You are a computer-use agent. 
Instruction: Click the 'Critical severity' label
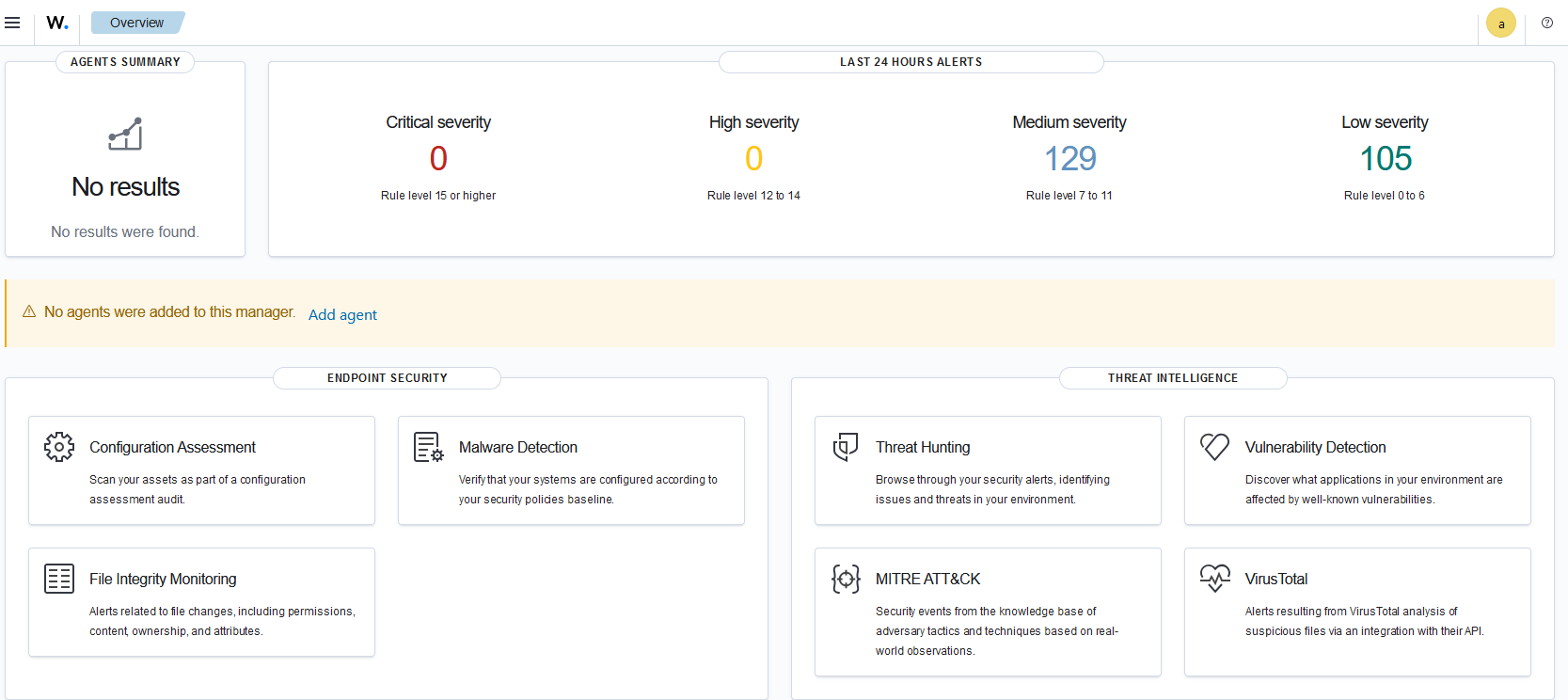[438, 122]
